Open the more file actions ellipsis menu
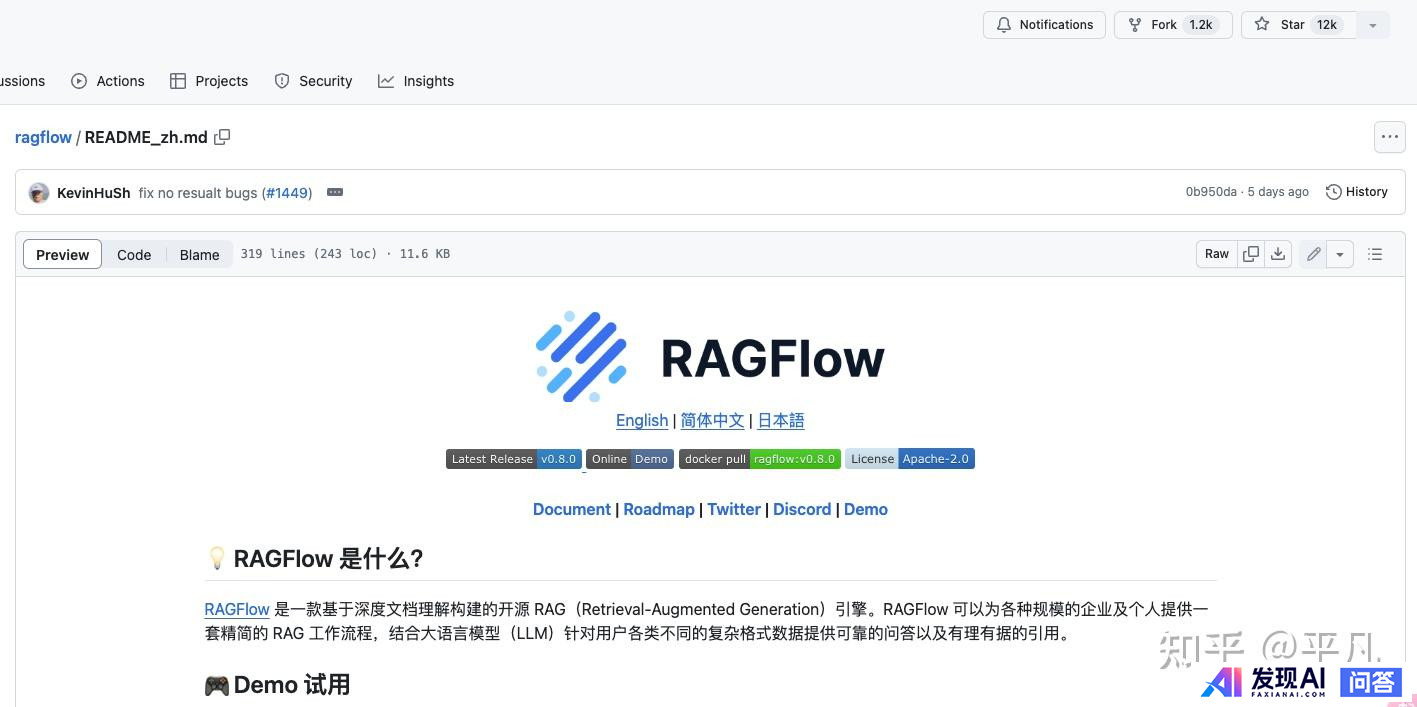This screenshot has height=707, width=1417. click(x=1390, y=137)
